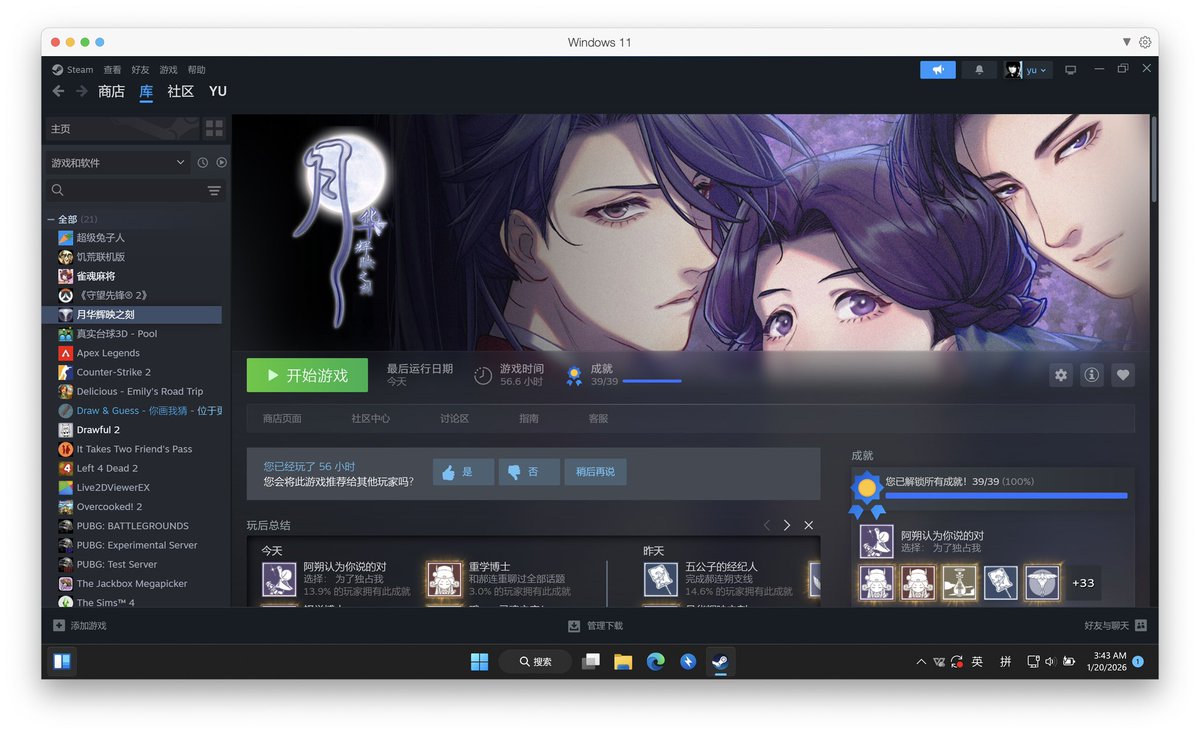Open 管理下载 downloads manager

(595, 626)
